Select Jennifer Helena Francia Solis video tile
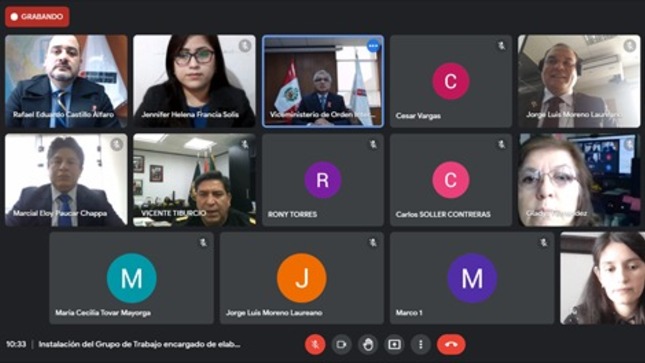Image resolution: width=645 pixels, height=363 pixels. click(194, 81)
